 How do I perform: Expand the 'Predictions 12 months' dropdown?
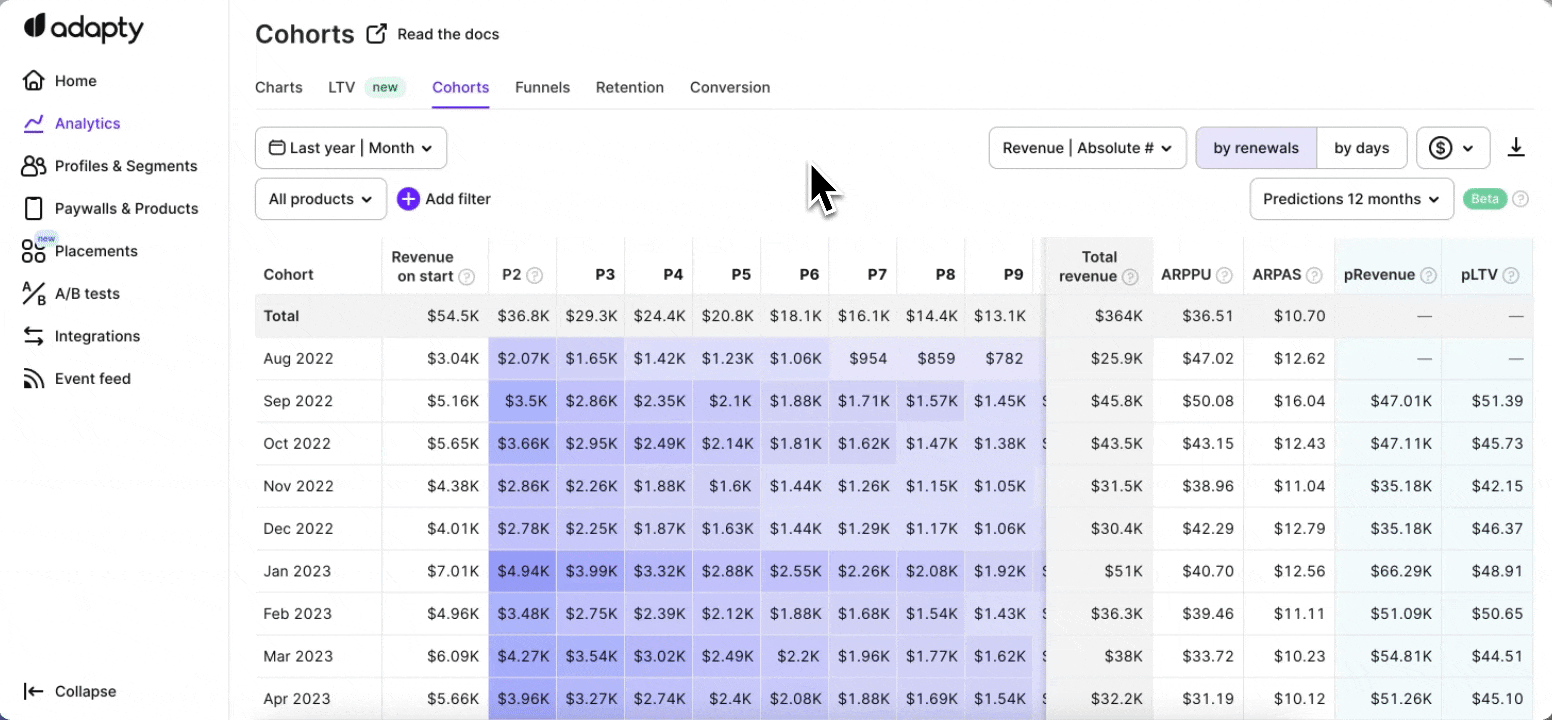click(x=1351, y=199)
